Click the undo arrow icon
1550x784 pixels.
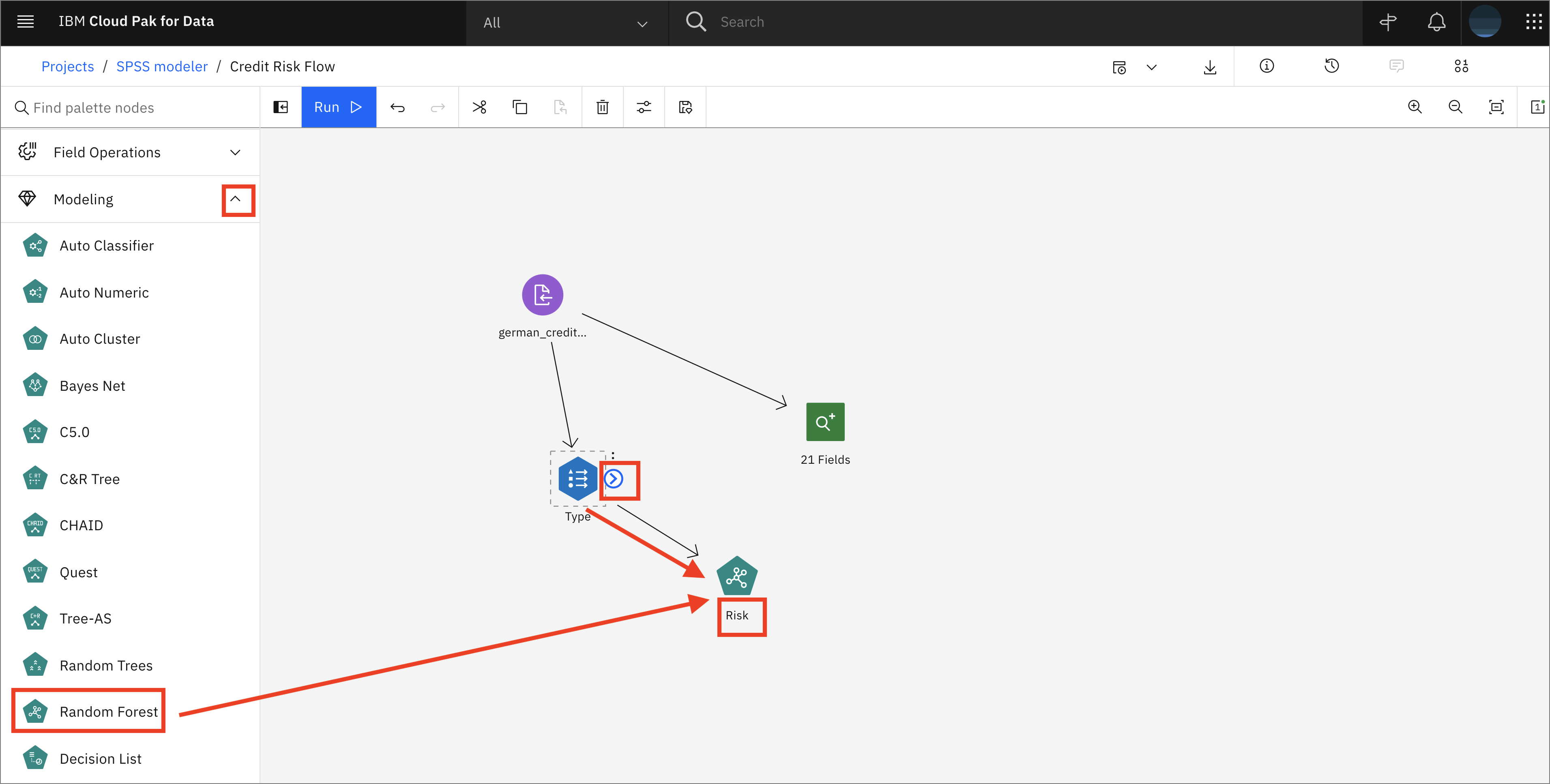pyautogui.click(x=397, y=107)
